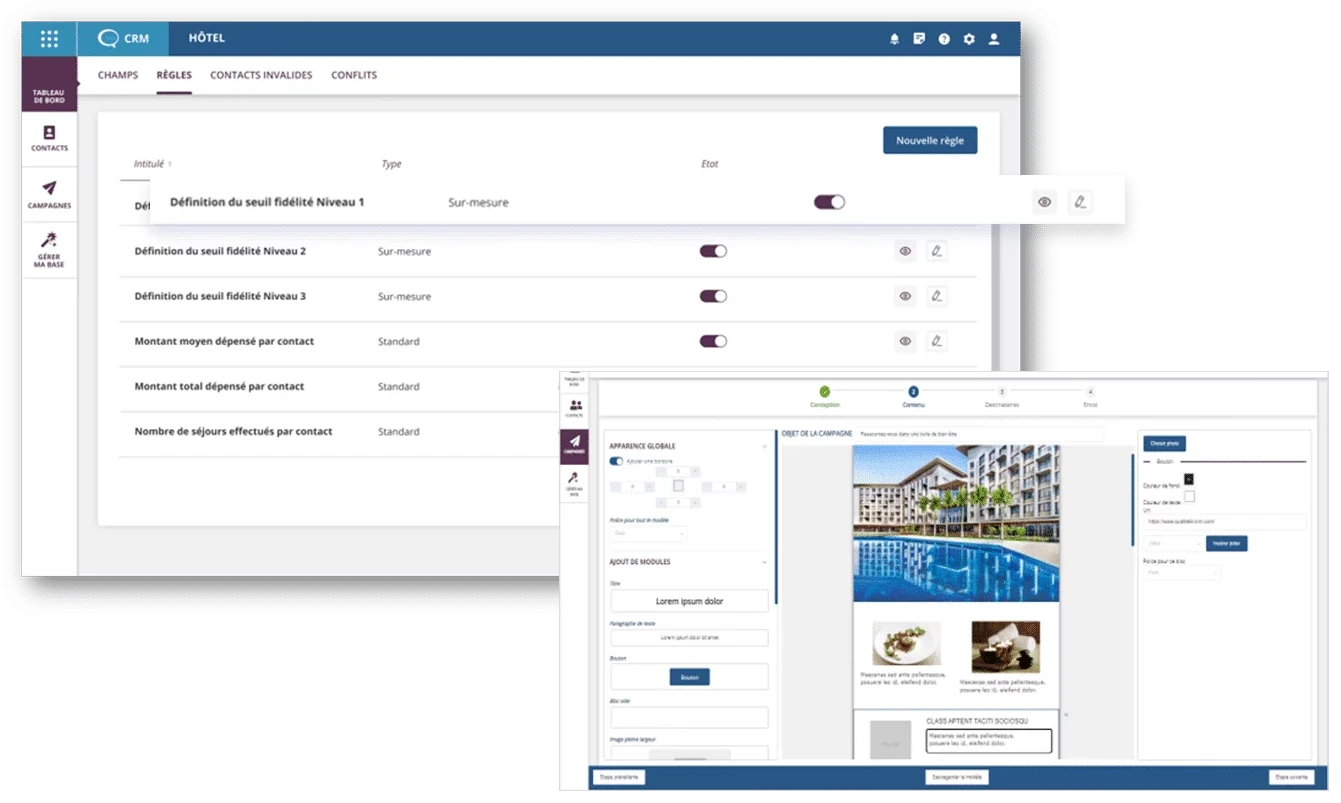Collapse the Ajout de Modules section
Viewport: 1341px width, 803px height.
[765, 562]
